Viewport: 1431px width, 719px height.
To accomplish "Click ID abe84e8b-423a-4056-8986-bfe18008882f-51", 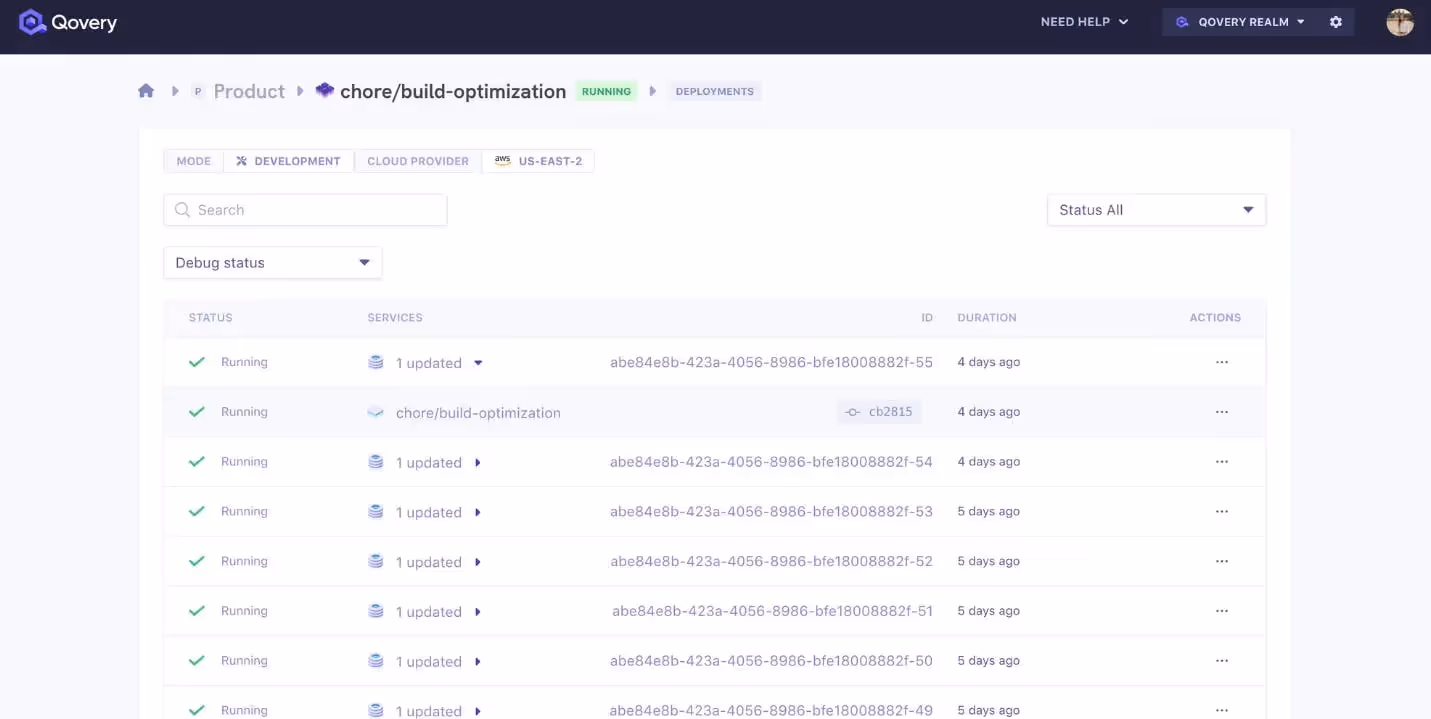I will [772, 611].
